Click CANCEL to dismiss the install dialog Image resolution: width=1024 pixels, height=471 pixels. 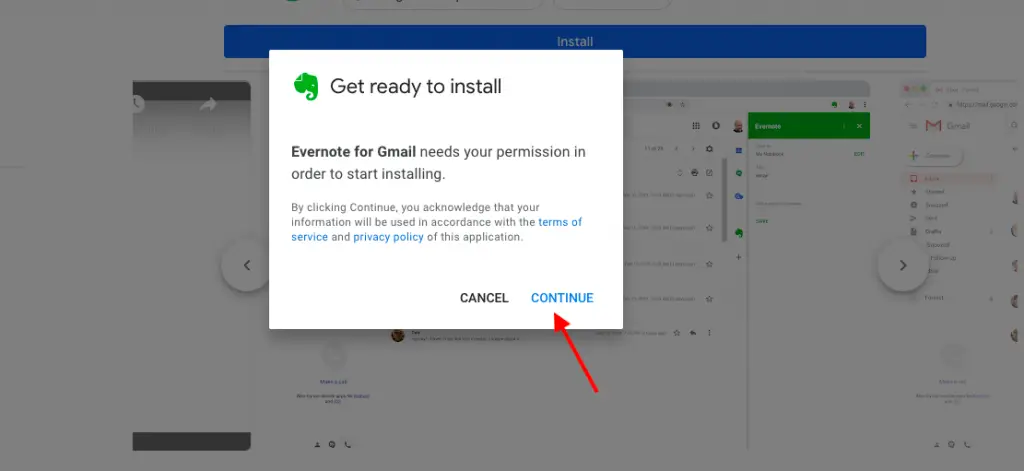pyautogui.click(x=484, y=298)
